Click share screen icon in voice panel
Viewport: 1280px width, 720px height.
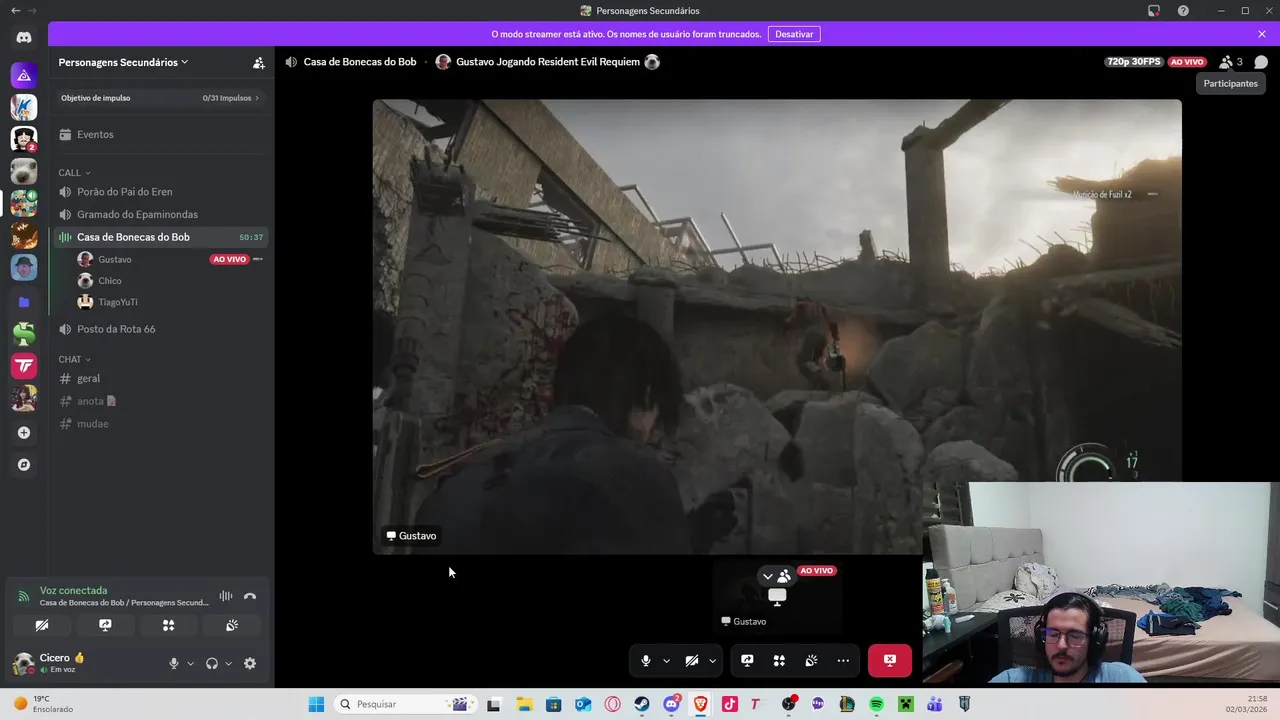point(105,625)
